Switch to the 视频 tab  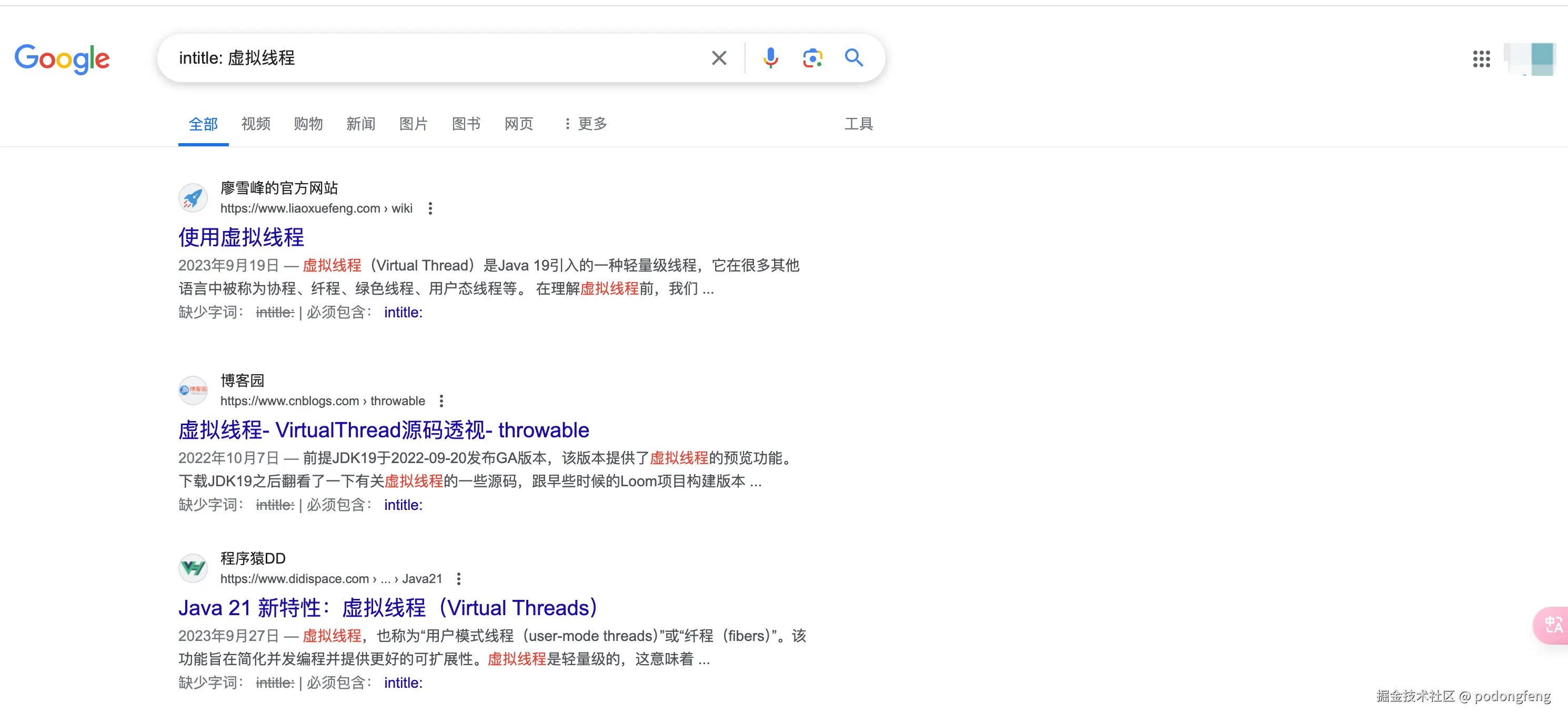coord(256,124)
